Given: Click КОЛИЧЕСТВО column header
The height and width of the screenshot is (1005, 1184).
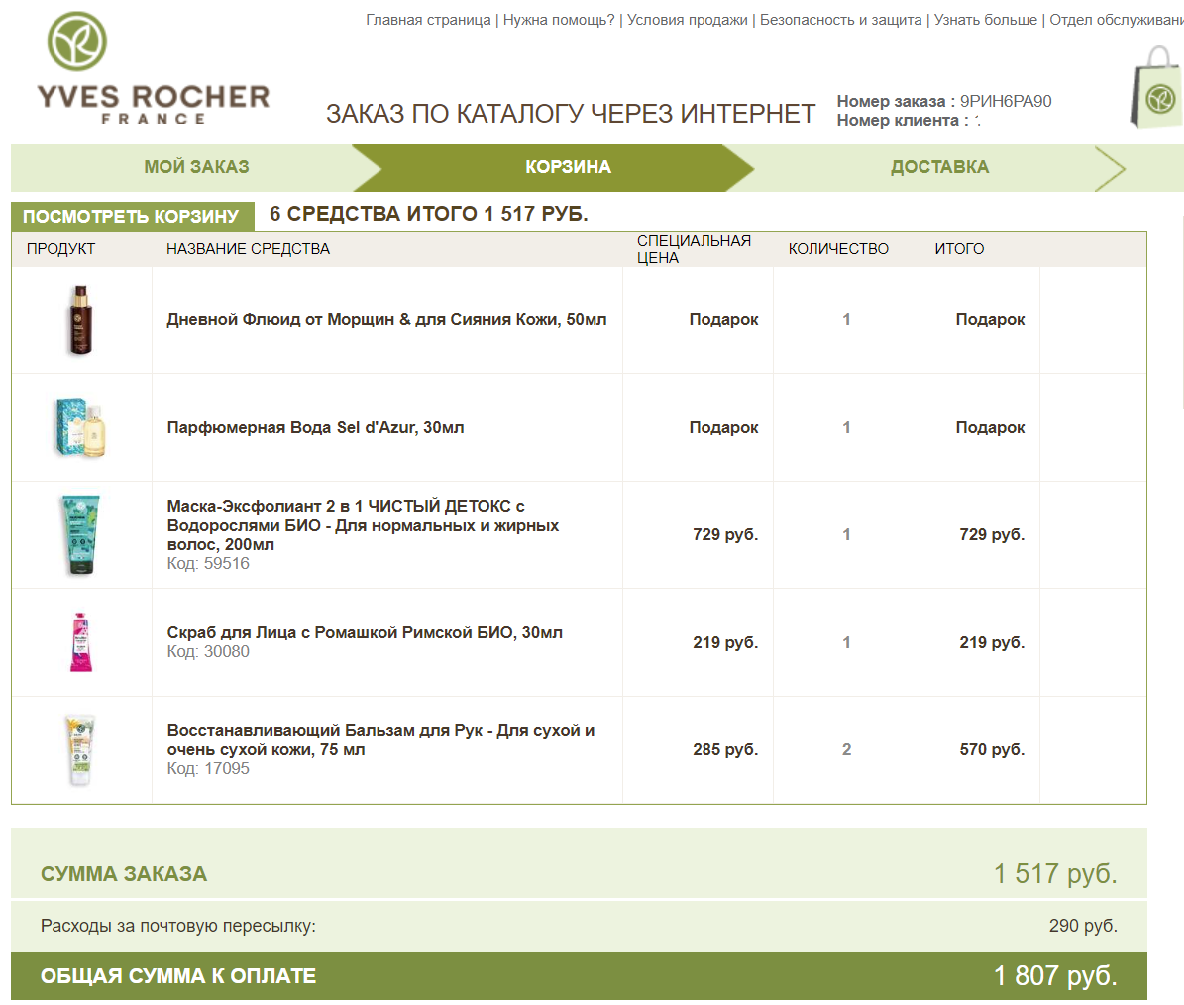Looking at the screenshot, I should coord(838,248).
